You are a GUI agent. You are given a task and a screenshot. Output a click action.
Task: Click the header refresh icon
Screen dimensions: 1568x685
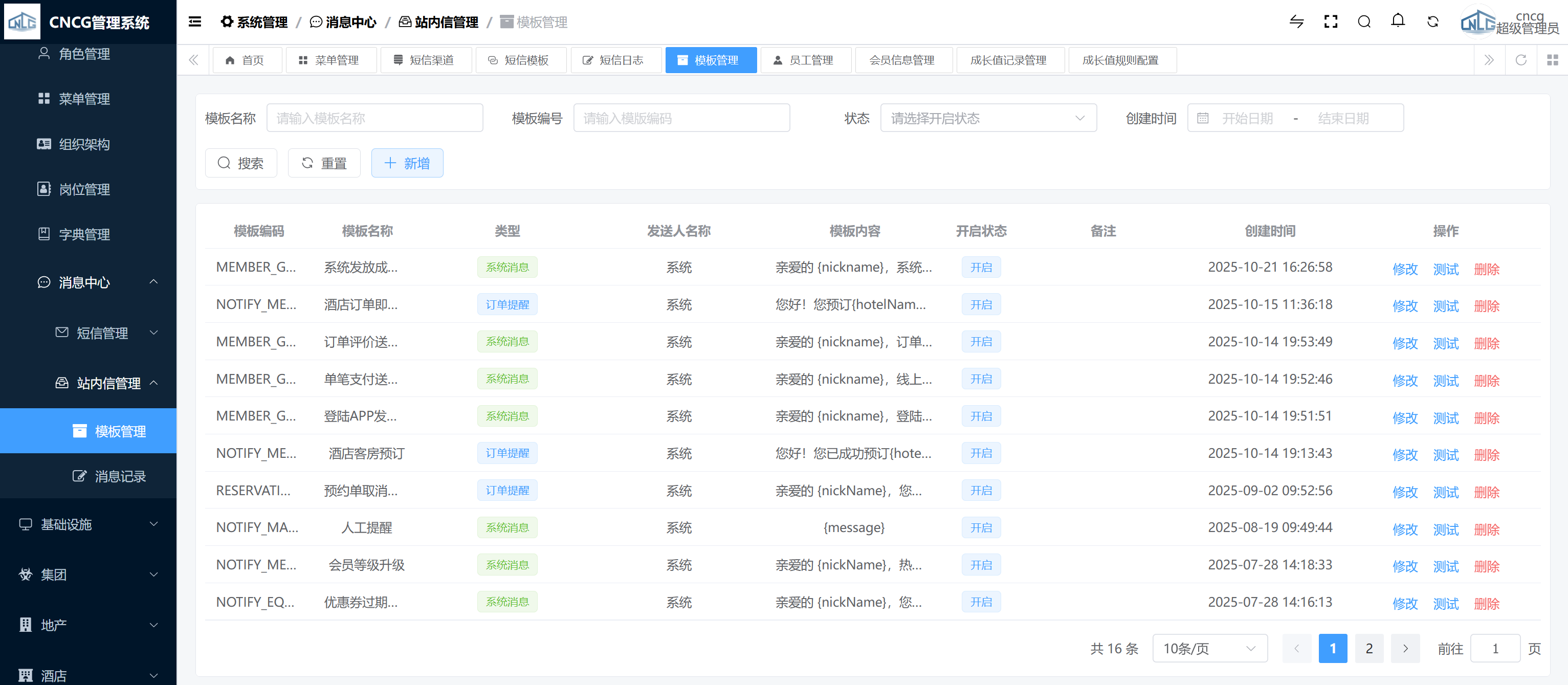(x=1433, y=22)
